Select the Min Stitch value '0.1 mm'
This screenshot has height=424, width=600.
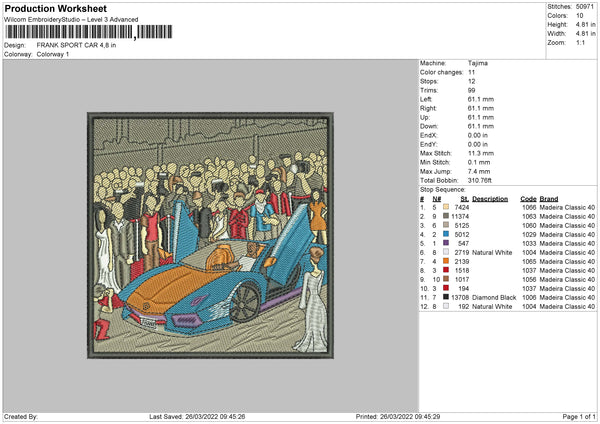click(x=479, y=162)
